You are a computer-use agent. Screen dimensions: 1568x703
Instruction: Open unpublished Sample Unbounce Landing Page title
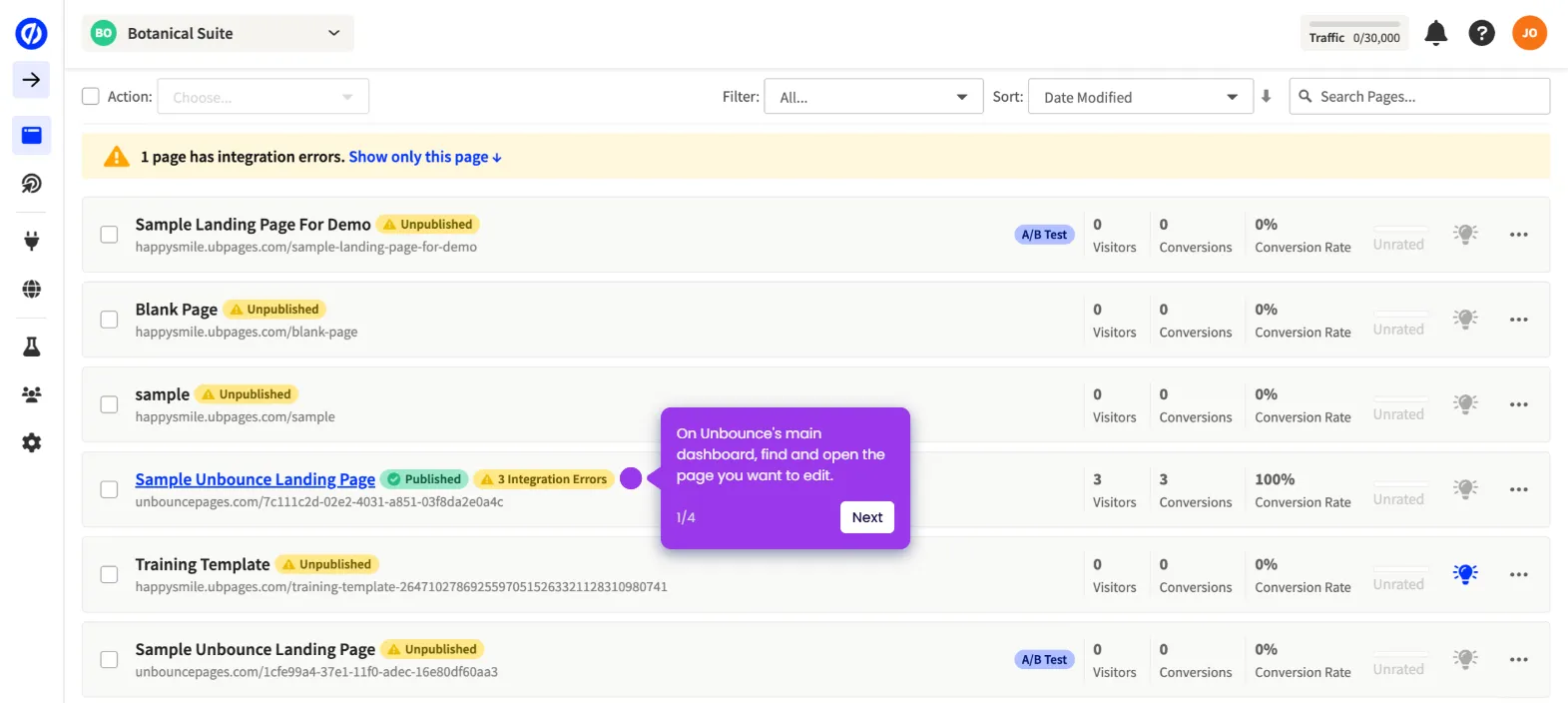(x=256, y=649)
